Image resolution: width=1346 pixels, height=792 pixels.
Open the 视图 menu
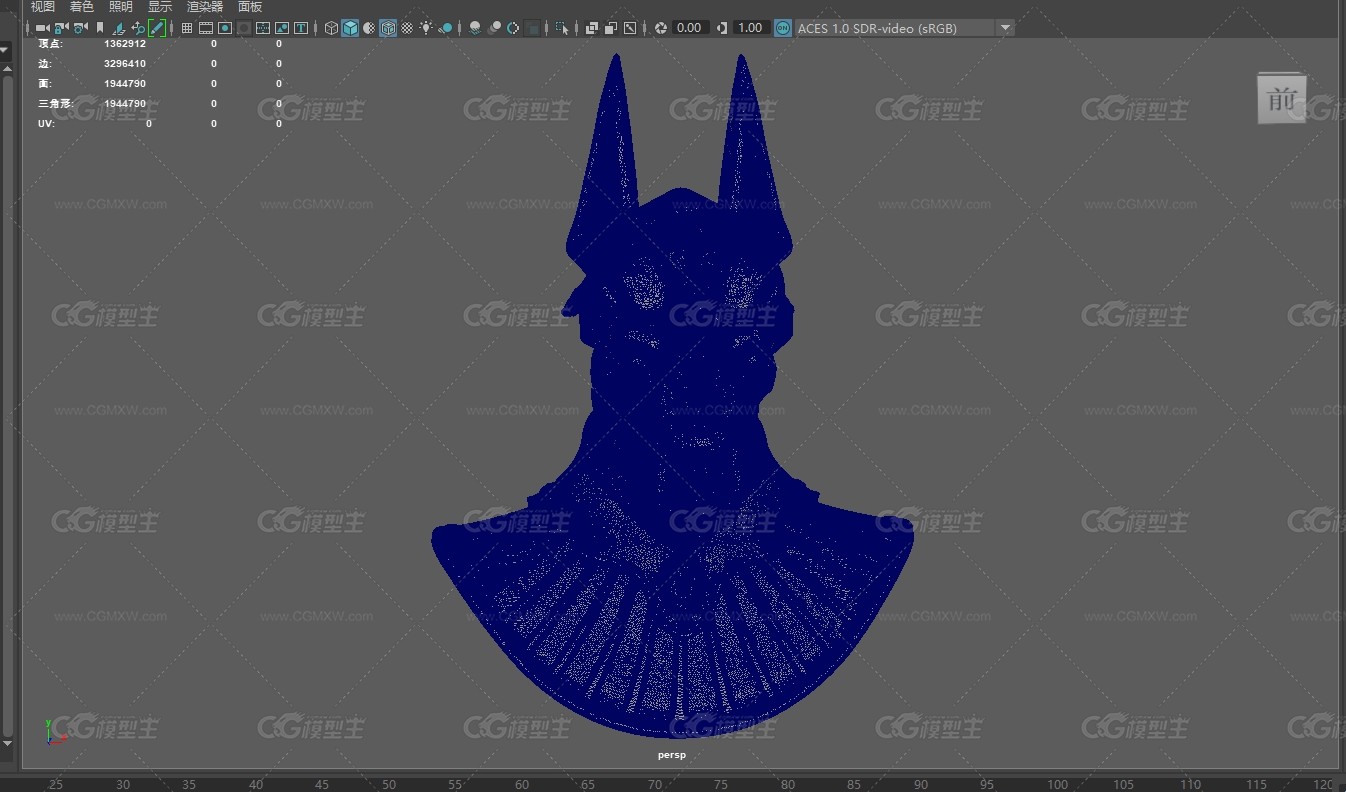click(x=42, y=7)
